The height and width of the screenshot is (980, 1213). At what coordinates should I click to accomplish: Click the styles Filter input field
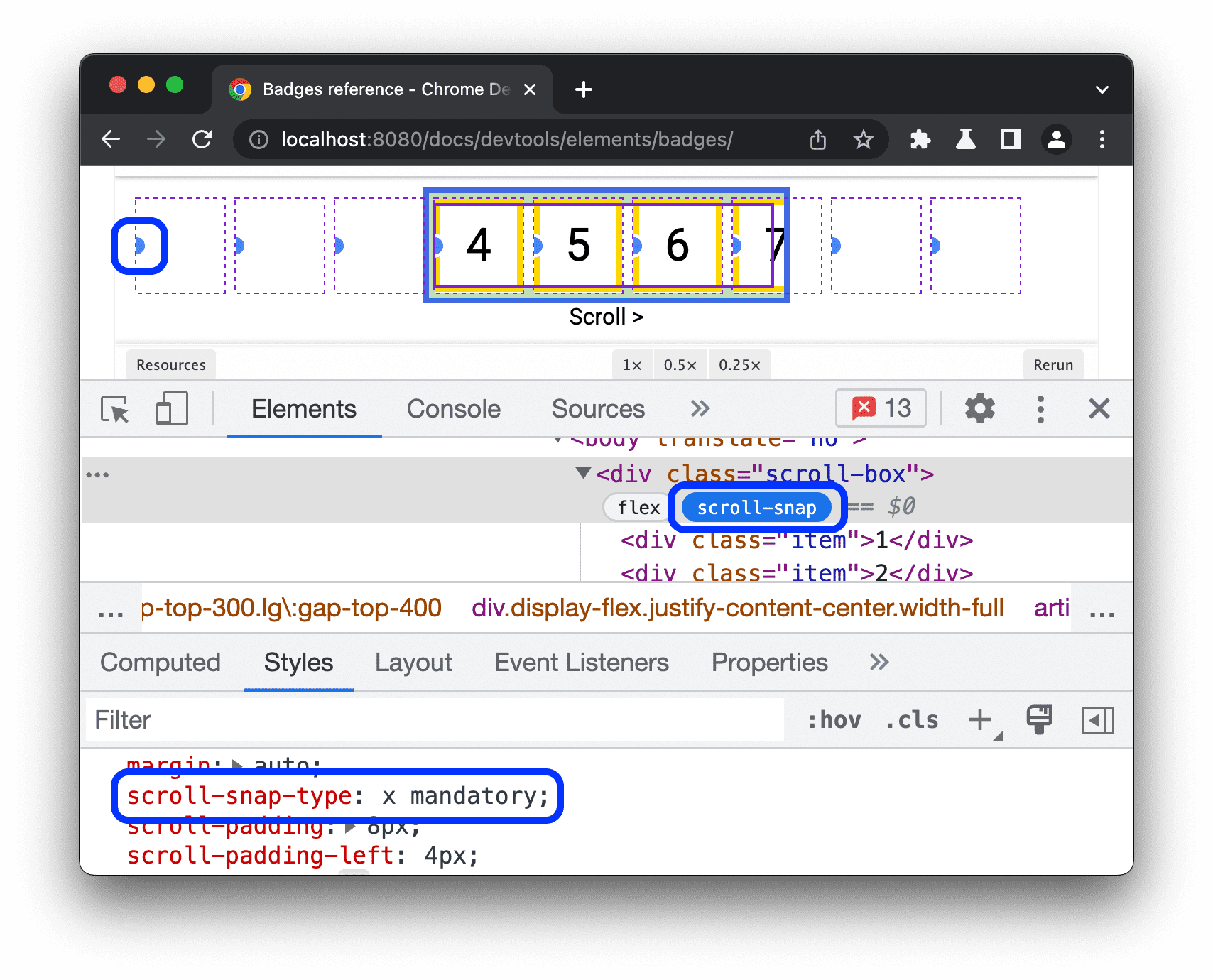284,719
